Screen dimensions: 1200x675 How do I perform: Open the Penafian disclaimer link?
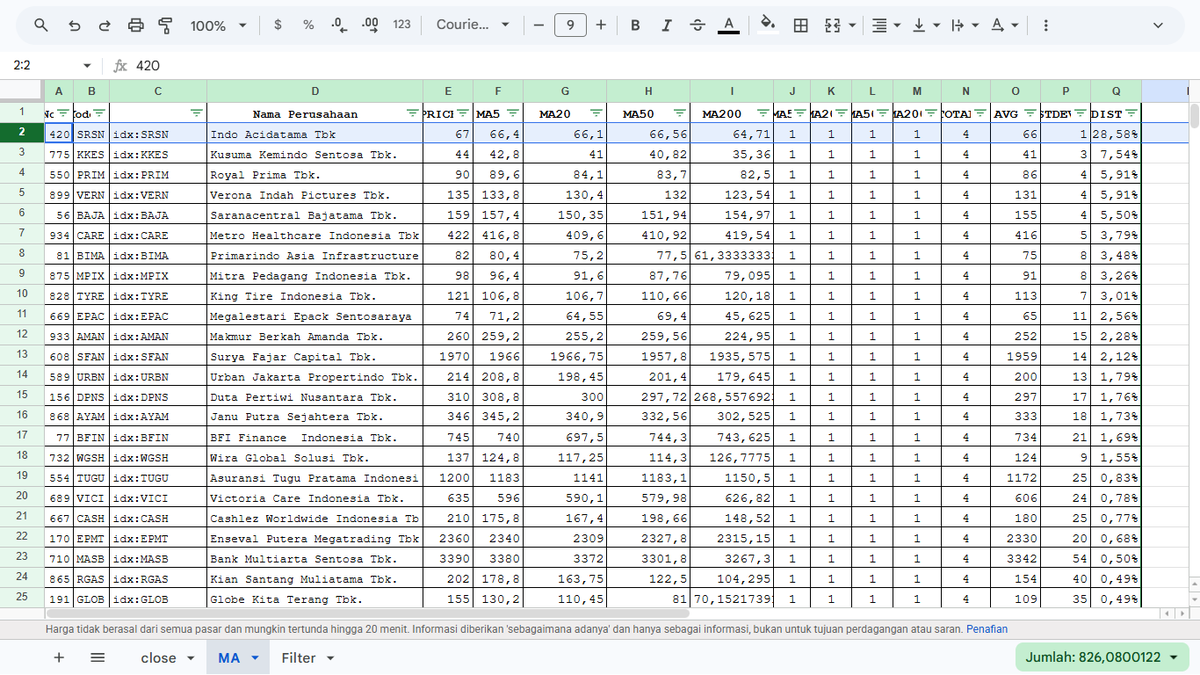point(986,629)
